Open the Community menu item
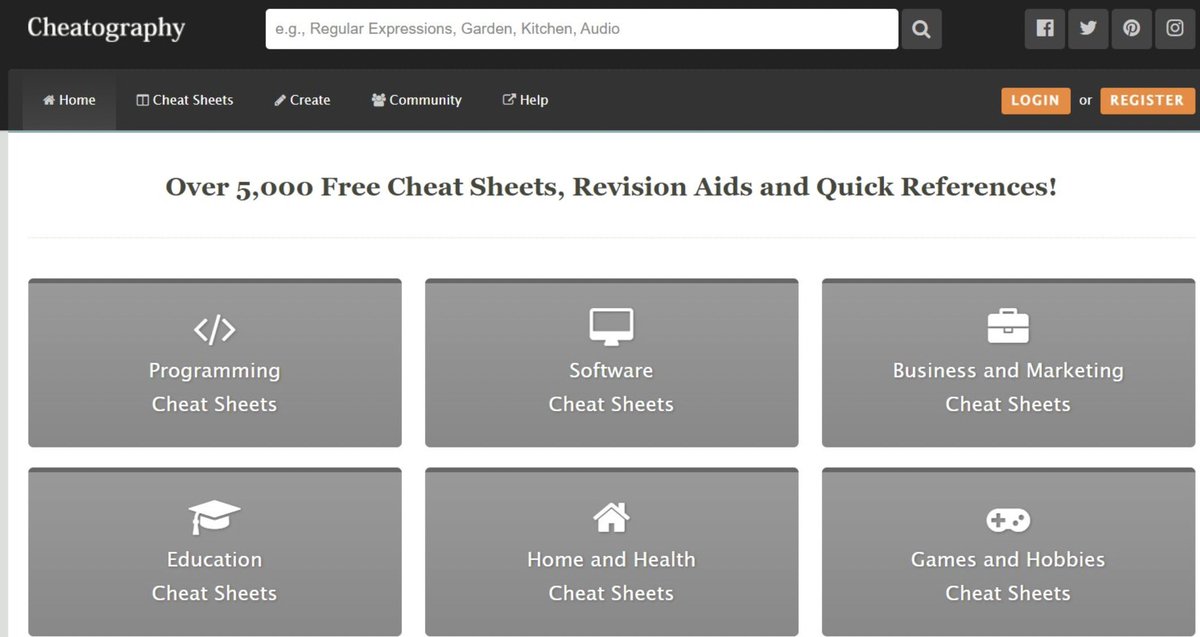The height and width of the screenshot is (637, 1200). coord(416,100)
